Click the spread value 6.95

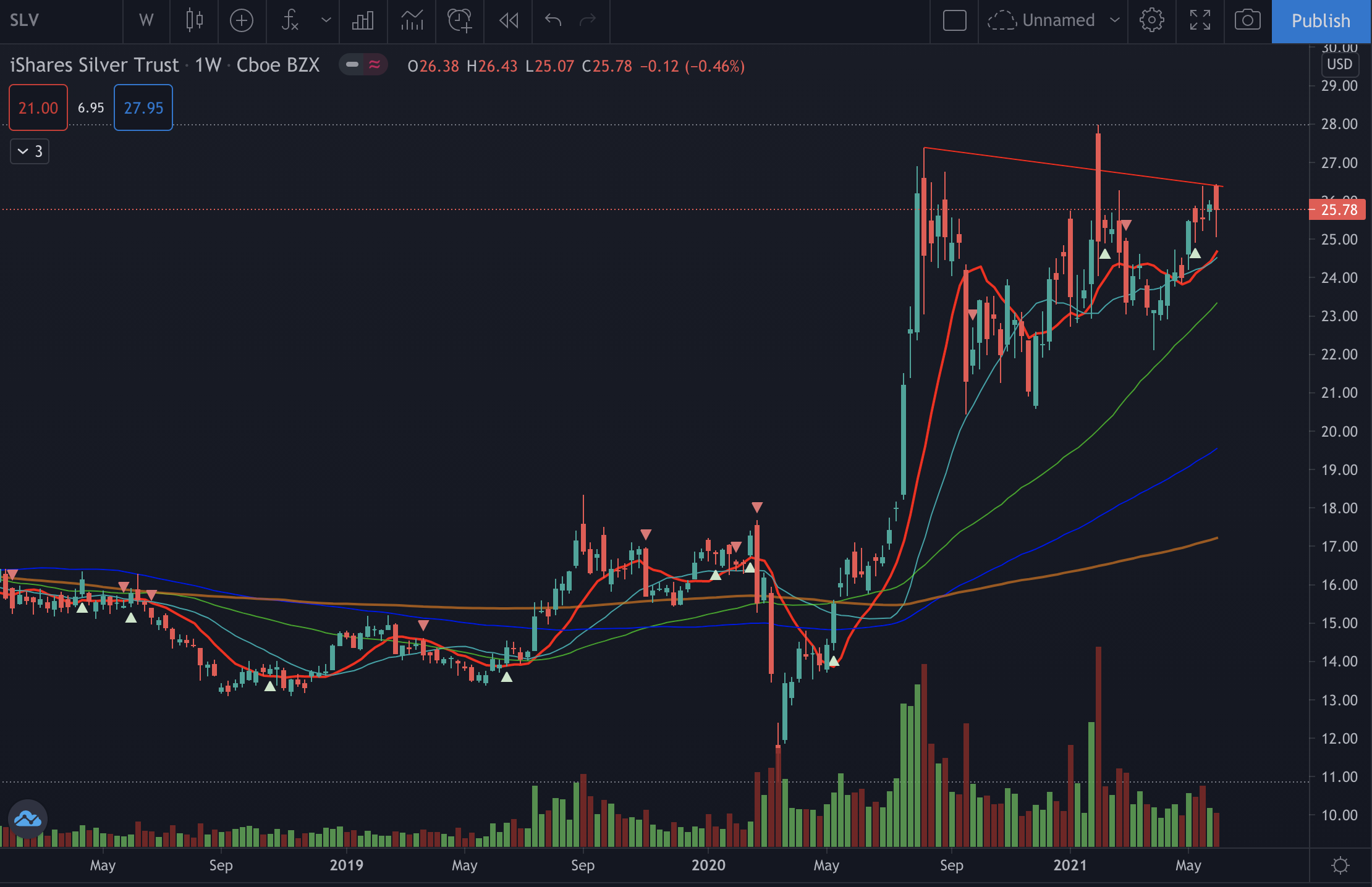click(x=91, y=108)
